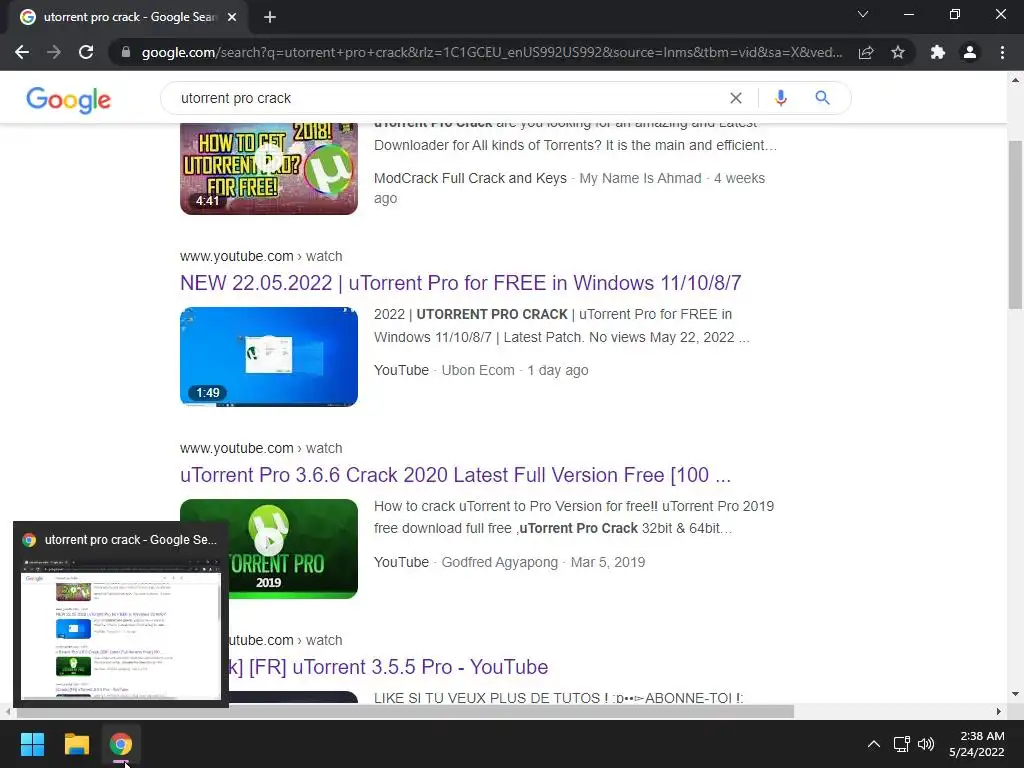
Task: Share this page from the address bar
Action: [x=866, y=52]
